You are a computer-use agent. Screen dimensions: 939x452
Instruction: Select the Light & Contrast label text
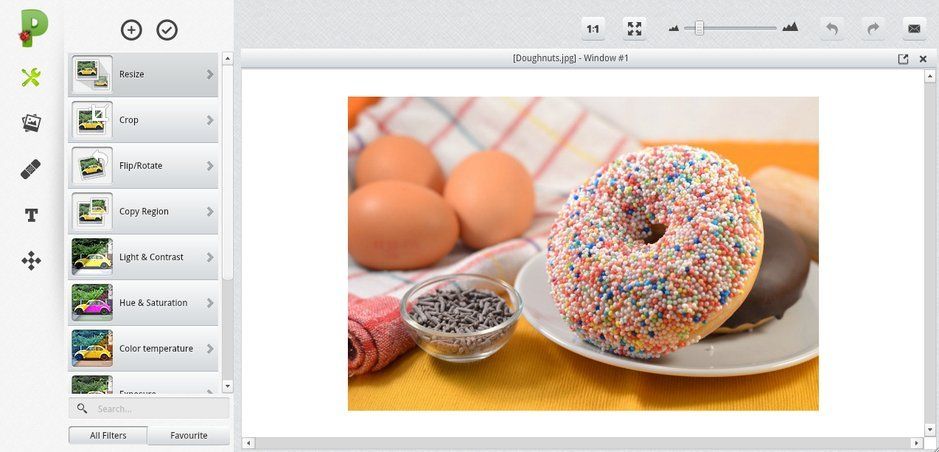click(152, 257)
